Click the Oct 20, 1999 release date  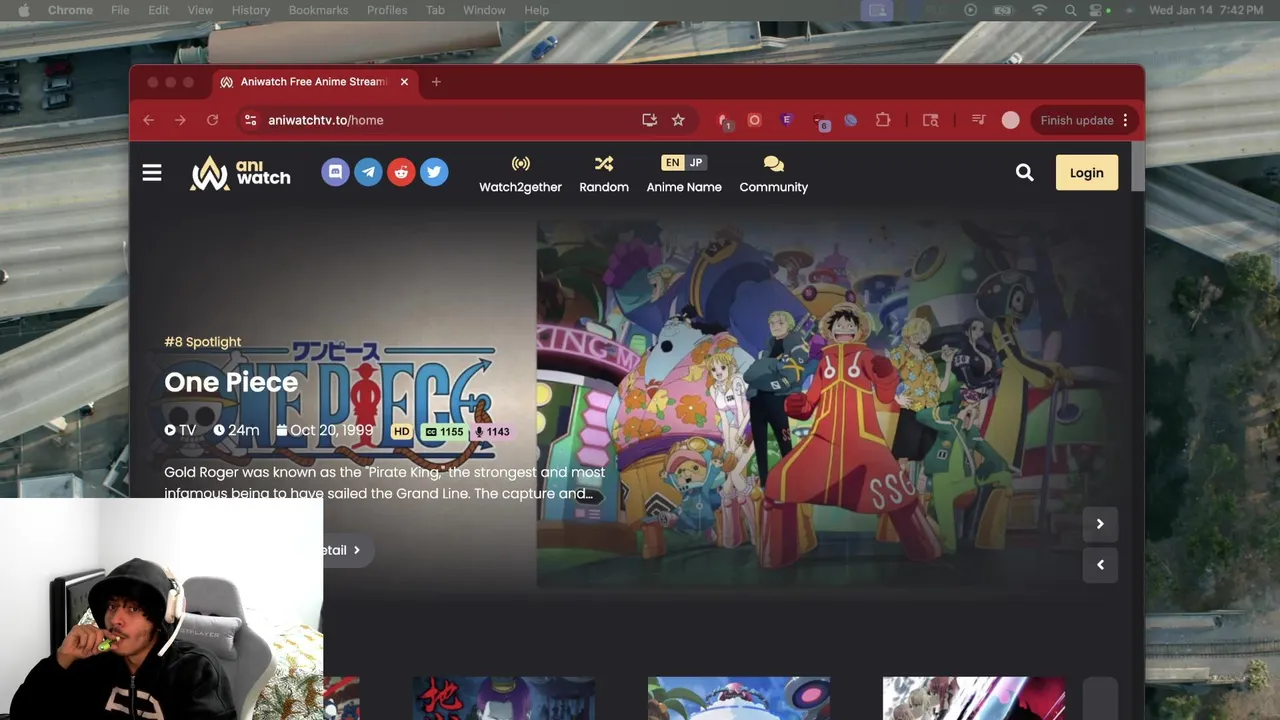325,430
